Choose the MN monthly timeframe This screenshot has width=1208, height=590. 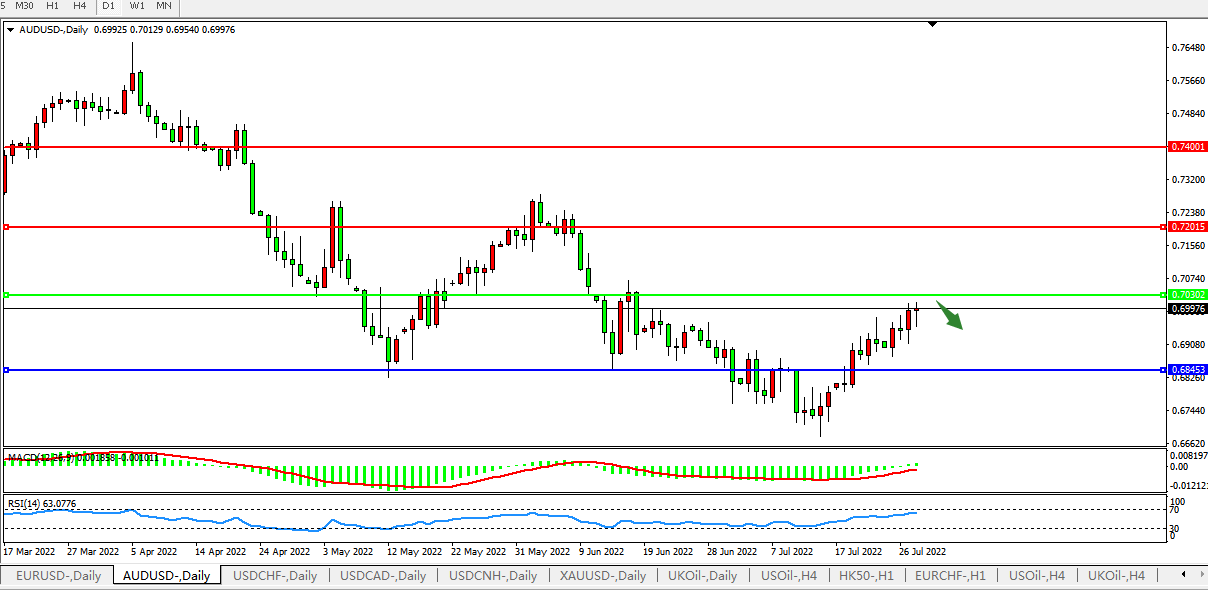[164, 6]
